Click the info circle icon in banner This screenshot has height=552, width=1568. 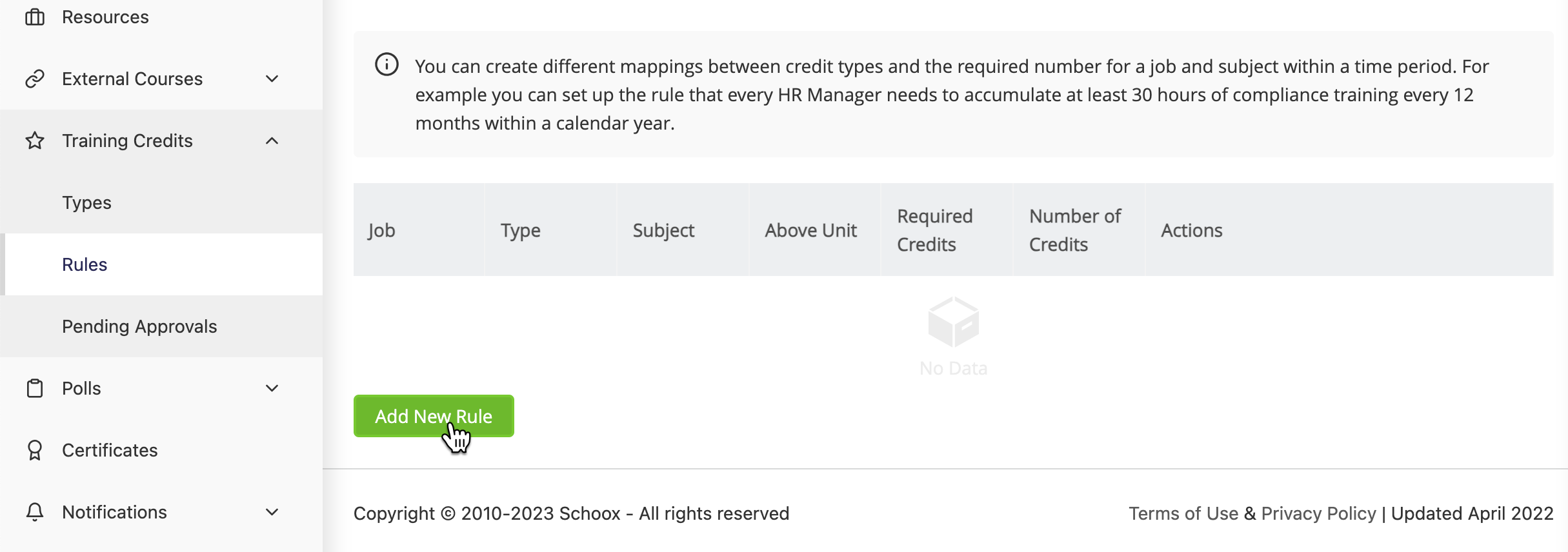pos(387,64)
